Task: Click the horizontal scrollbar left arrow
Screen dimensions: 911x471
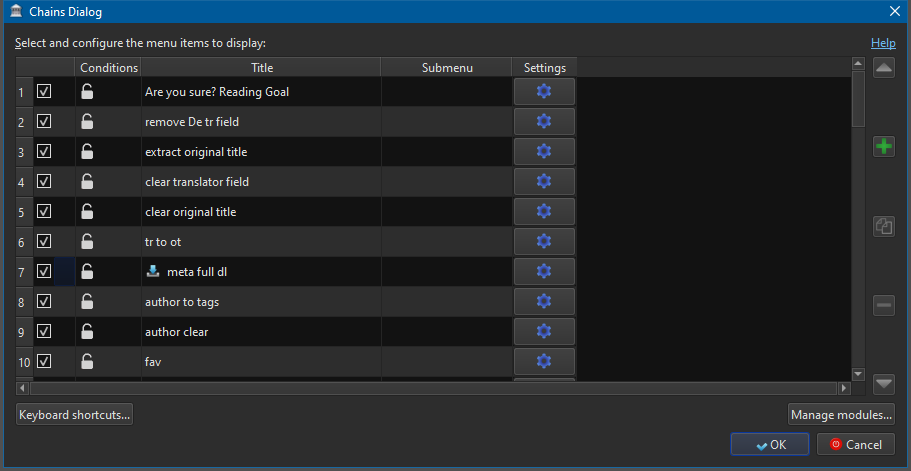Action: tap(23, 387)
